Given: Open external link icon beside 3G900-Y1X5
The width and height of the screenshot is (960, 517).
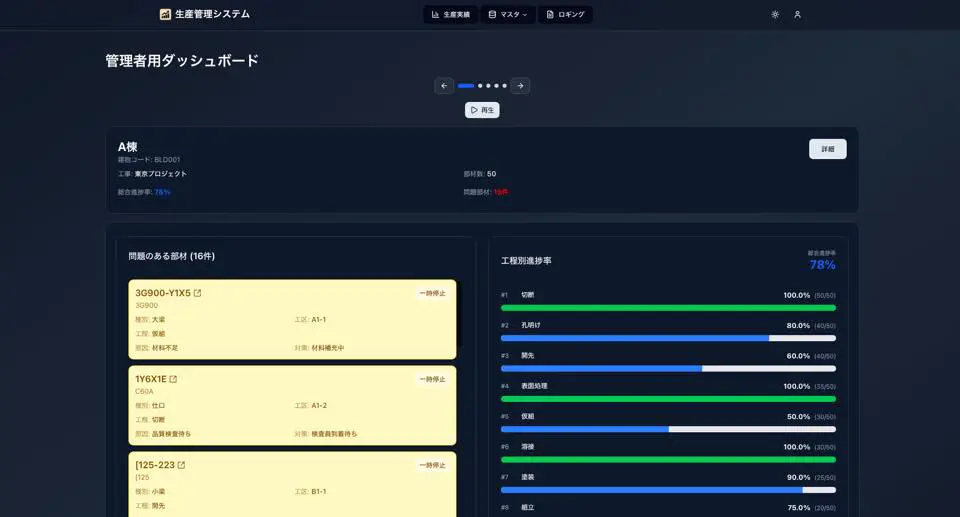Looking at the screenshot, I should 197,294.
